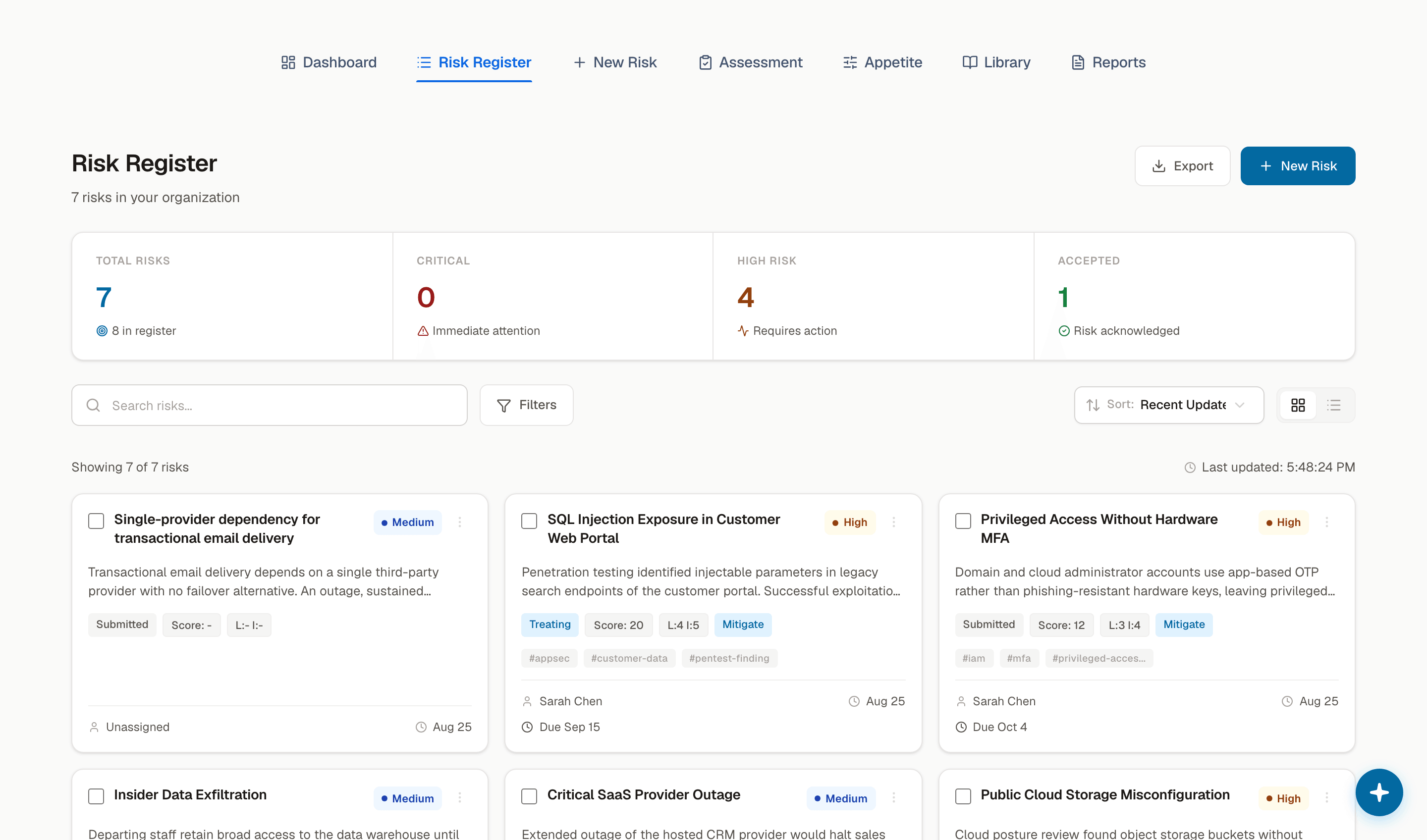Click the 'Score: 20' chip
The image size is (1427, 840).
(618, 625)
